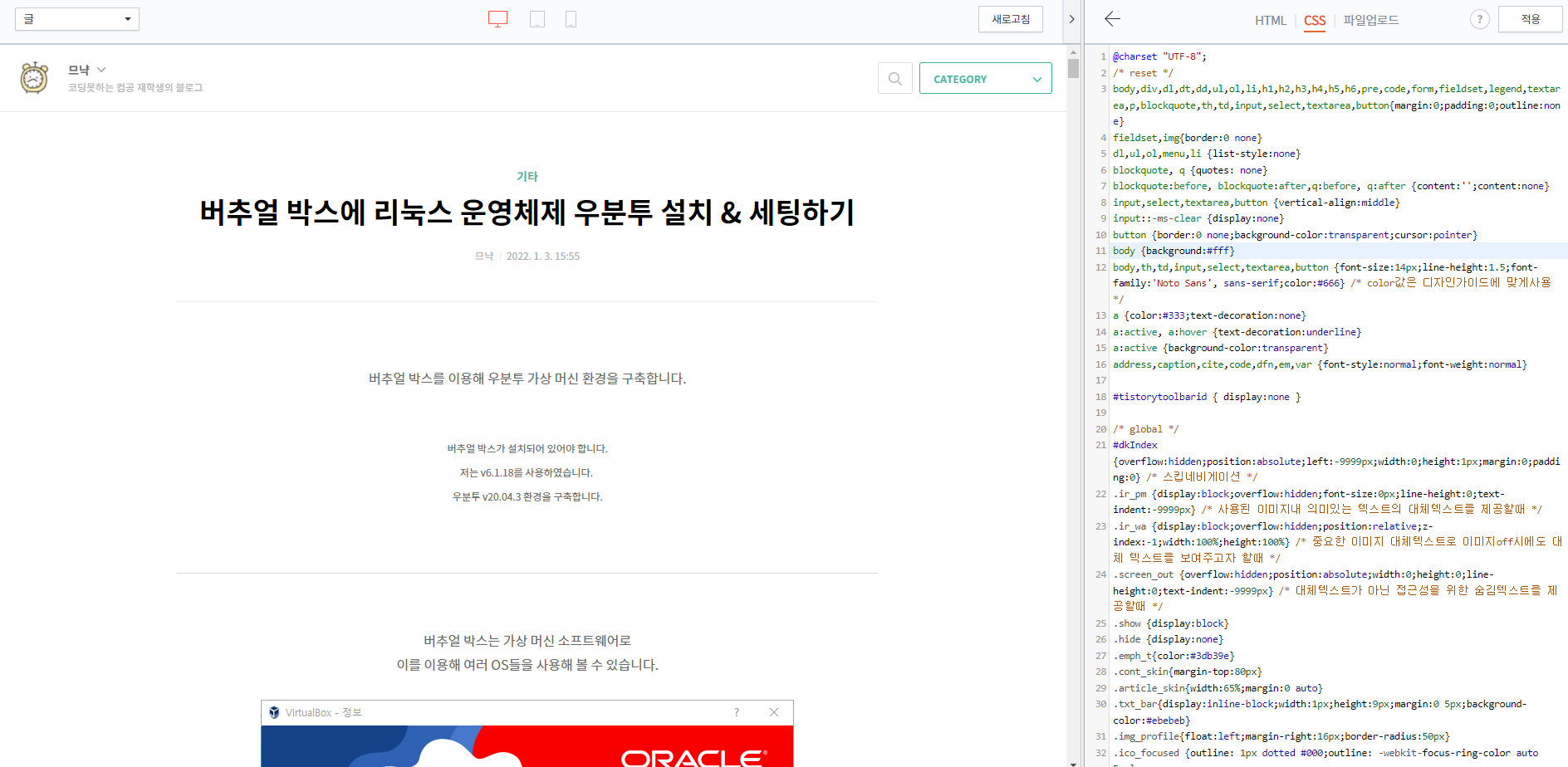Click the author name 므냑 under title
Image resolution: width=1568 pixels, height=767 pixels.
tap(484, 256)
